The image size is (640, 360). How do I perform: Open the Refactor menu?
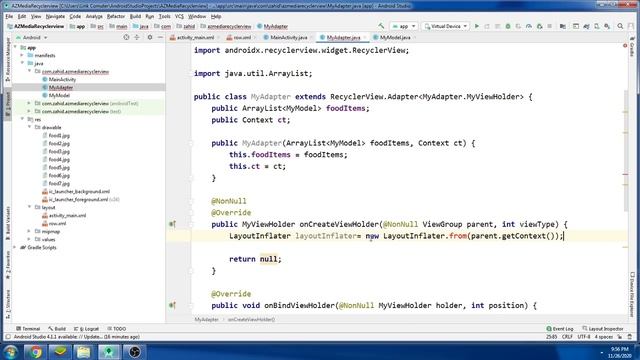click(x=116, y=16)
